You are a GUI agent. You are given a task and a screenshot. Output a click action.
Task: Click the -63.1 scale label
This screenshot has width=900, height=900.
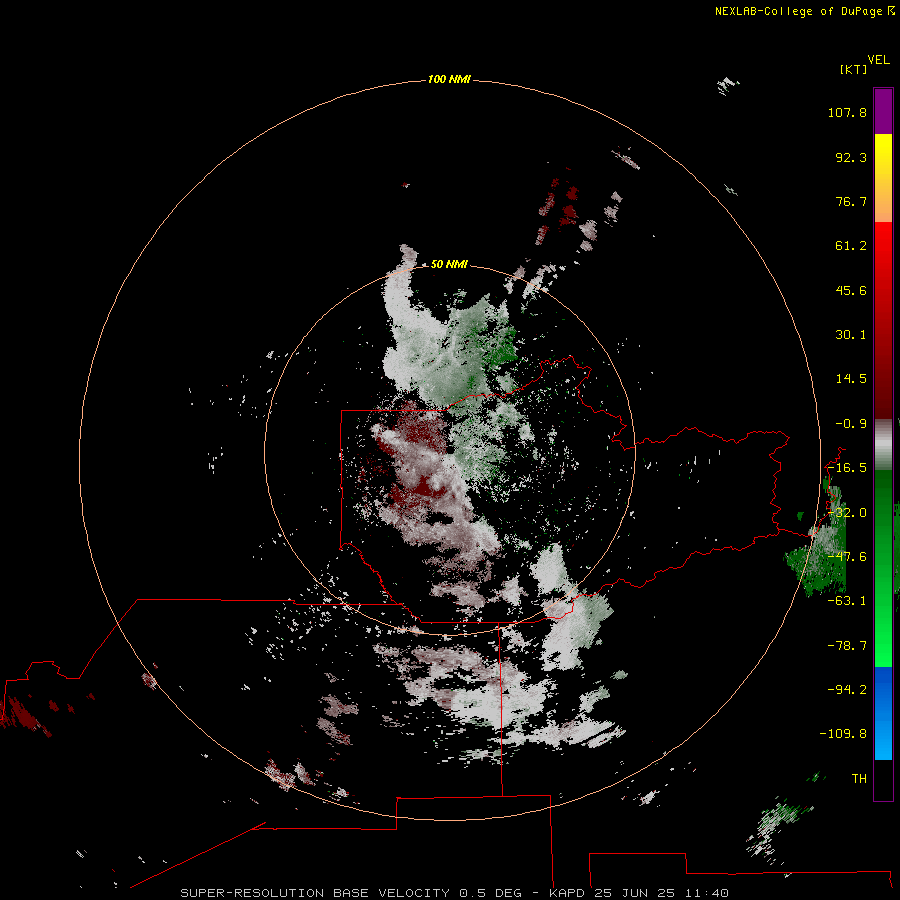coord(847,601)
